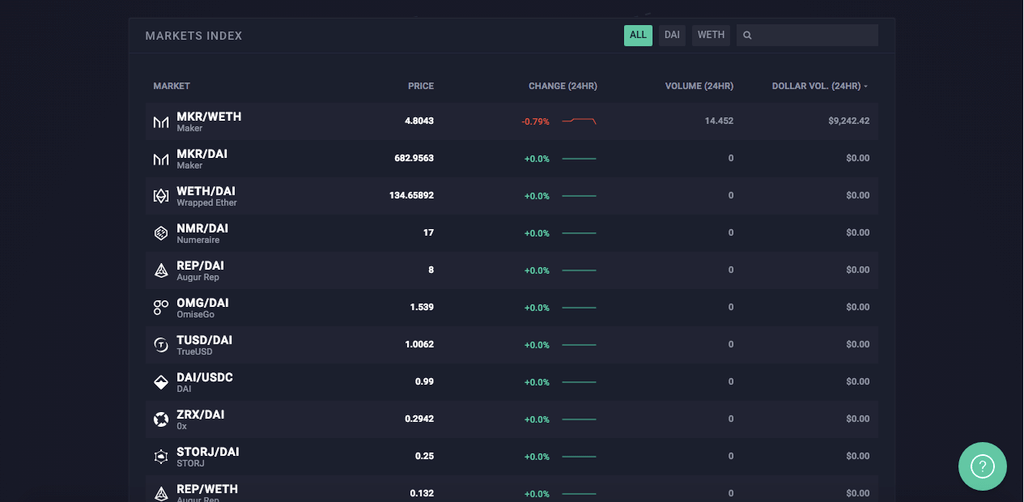Screen dimensions: 1024x502
Task: Click the price 1.0062 for TUSD/DAI
Action: pyautogui.click(x=419, y=345)
